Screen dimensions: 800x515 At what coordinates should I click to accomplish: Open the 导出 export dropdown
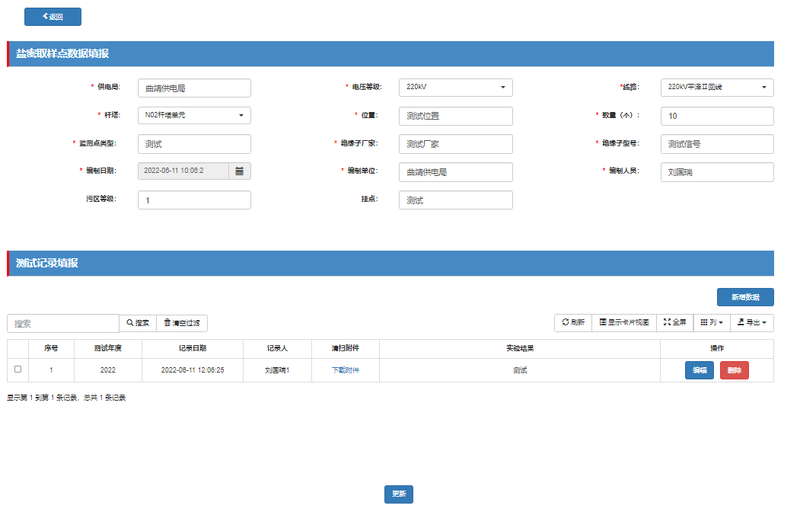tap(752, 322)
